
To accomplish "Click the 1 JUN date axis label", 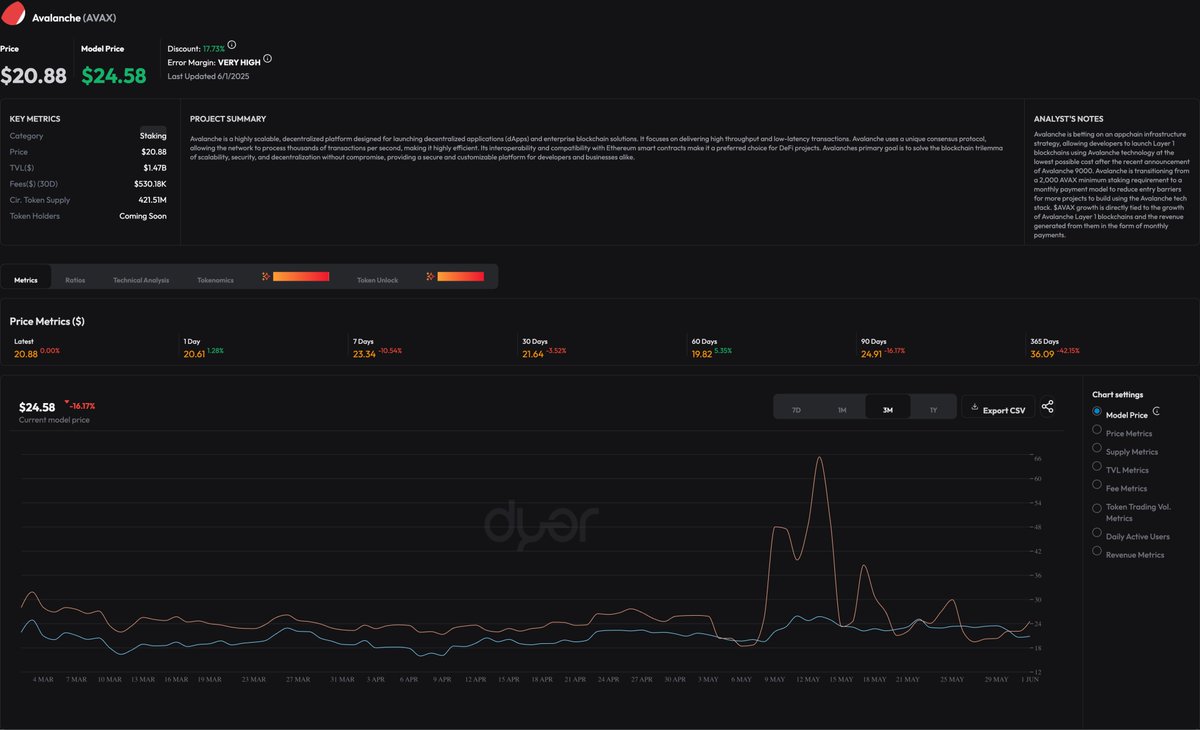I will click(x=1029, y=680).
